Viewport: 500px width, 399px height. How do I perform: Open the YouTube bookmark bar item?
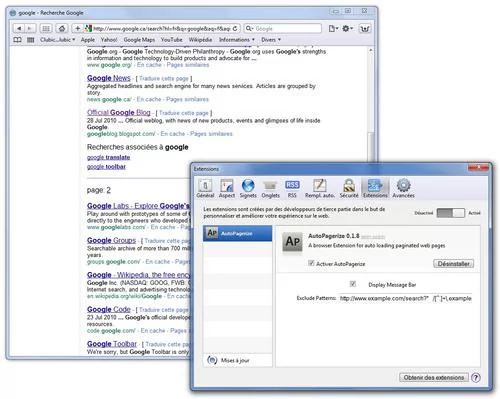click(171, 40)
